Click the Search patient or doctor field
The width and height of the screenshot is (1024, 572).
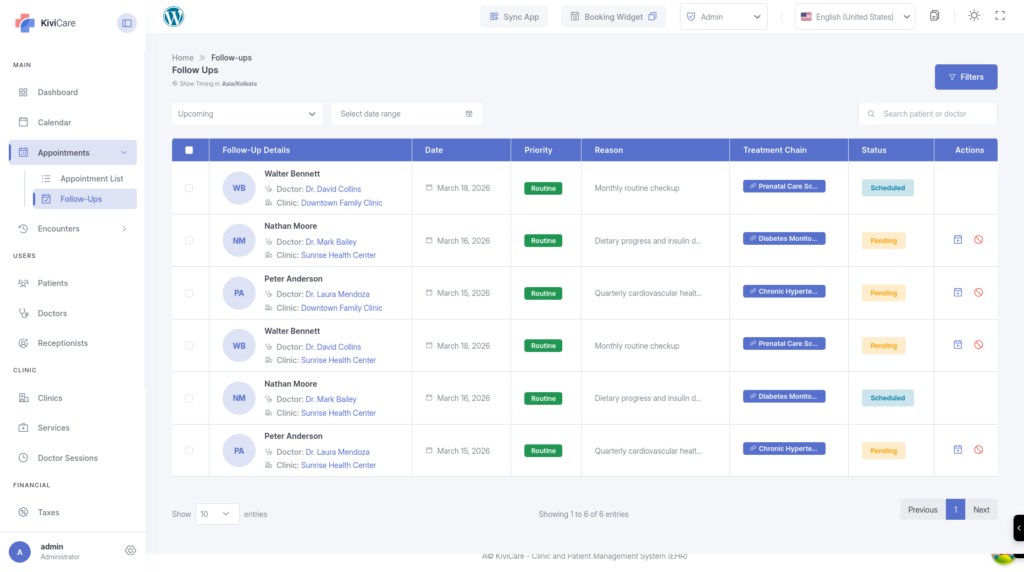927,114
